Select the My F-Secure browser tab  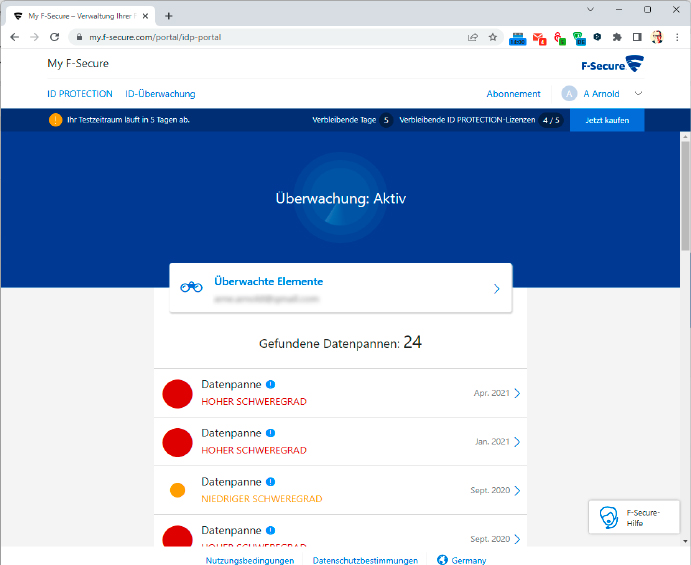[x=80, y=16]
